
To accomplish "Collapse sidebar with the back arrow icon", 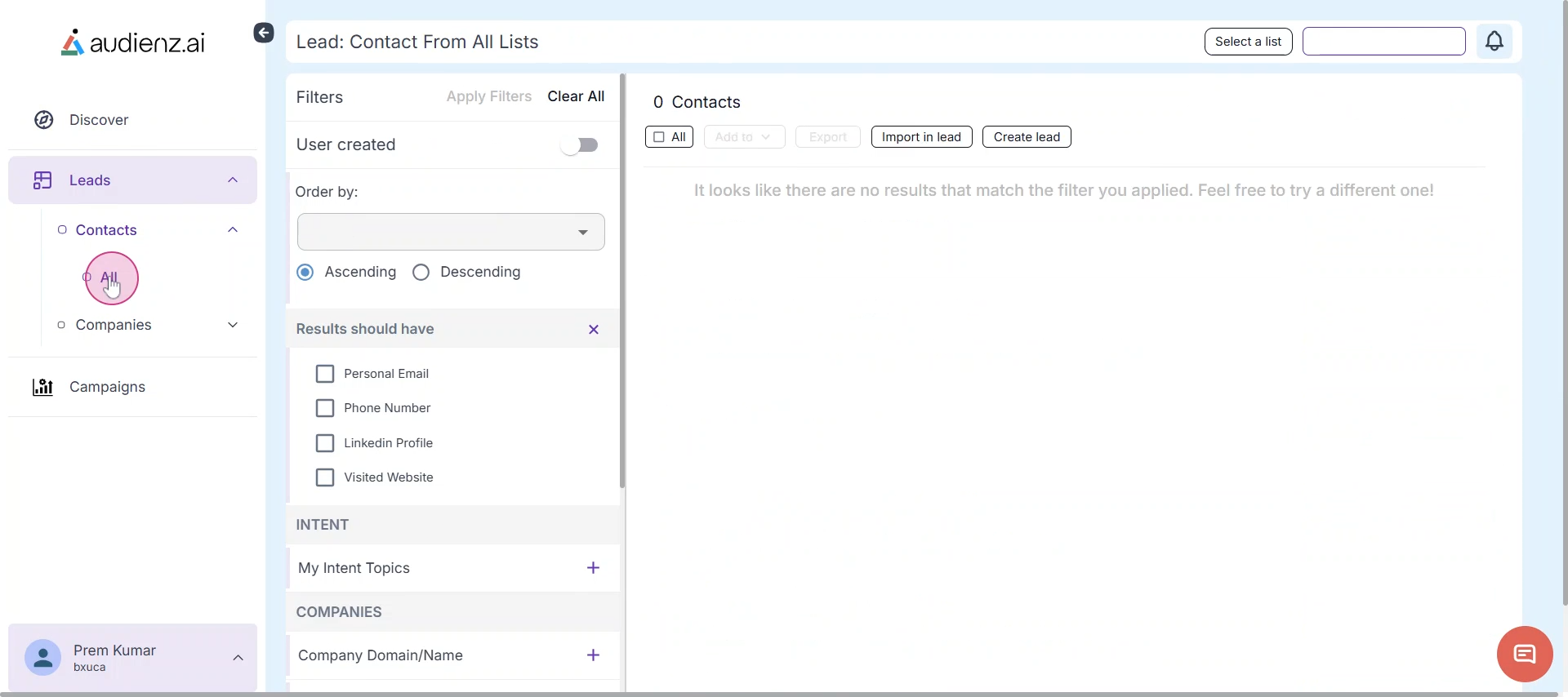I will (x=263, y=33).
